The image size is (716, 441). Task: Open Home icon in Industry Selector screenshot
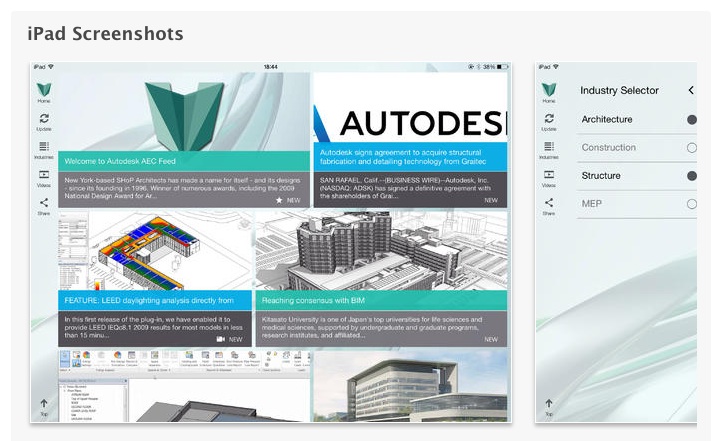point(549,90)
